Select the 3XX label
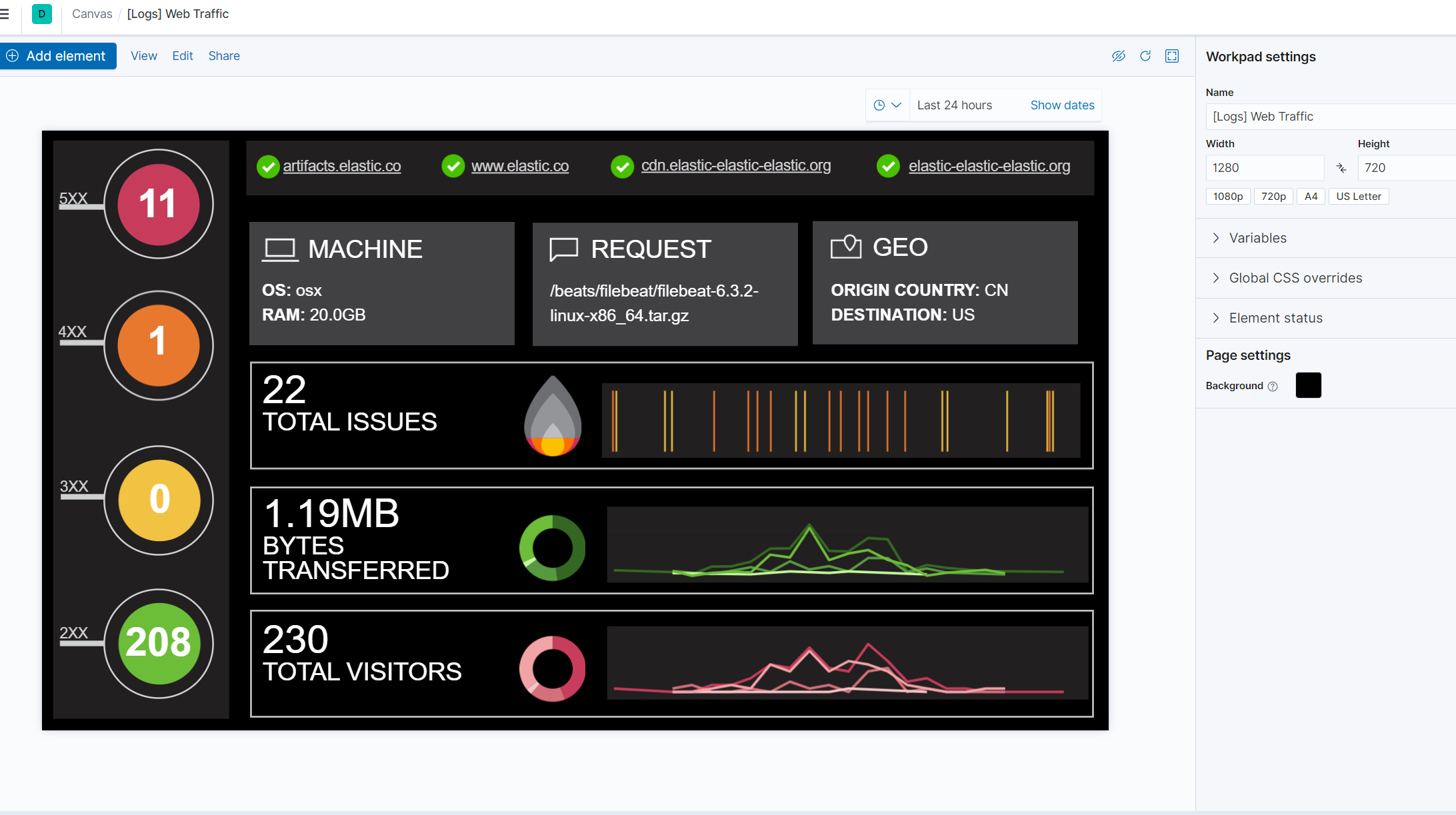This screenshot has height=815, width=1456. (x=74, y=486)
